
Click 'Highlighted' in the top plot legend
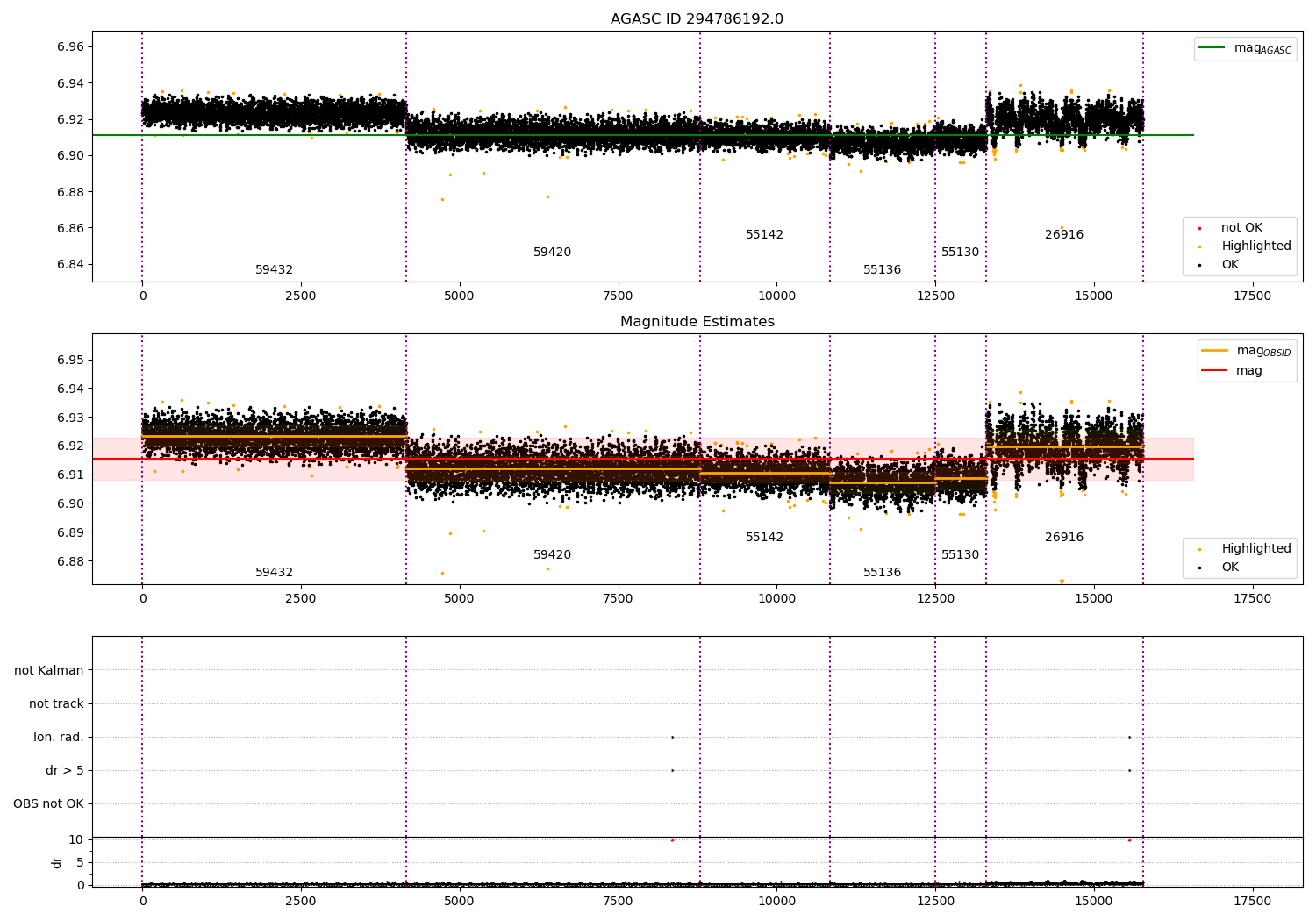(x=1247, y=246)
